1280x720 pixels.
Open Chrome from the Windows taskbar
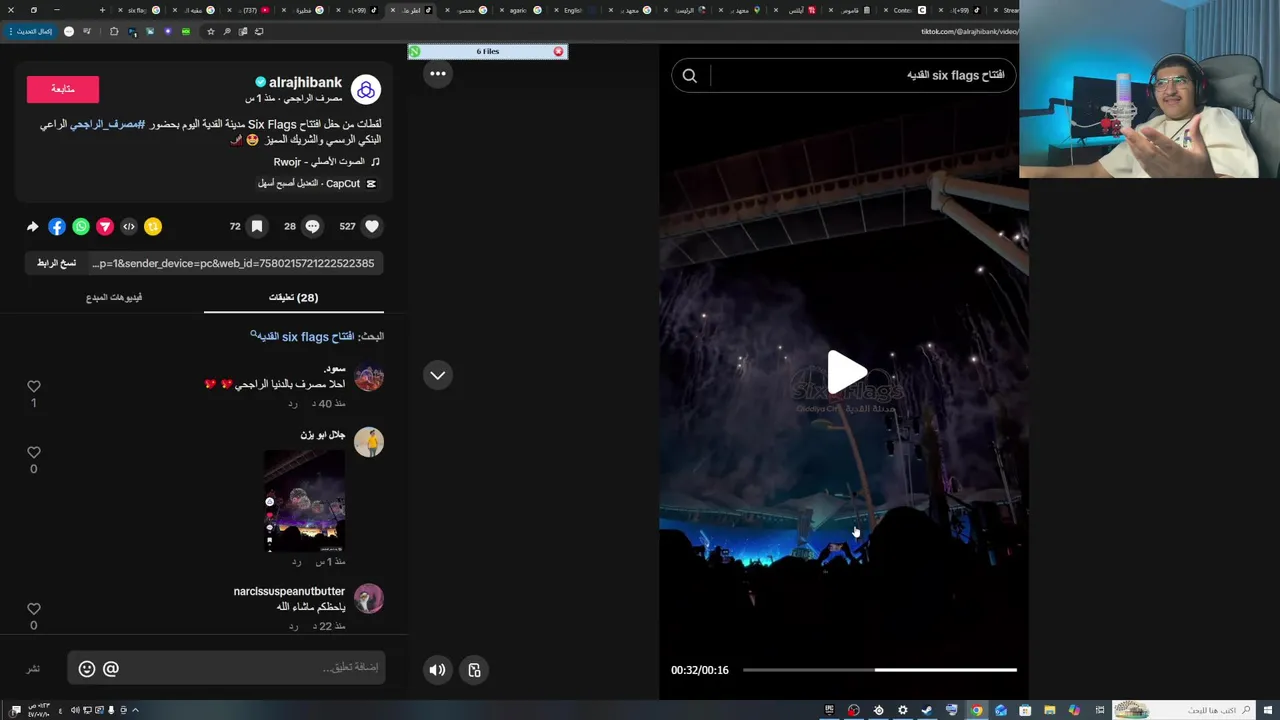[976, 710]
